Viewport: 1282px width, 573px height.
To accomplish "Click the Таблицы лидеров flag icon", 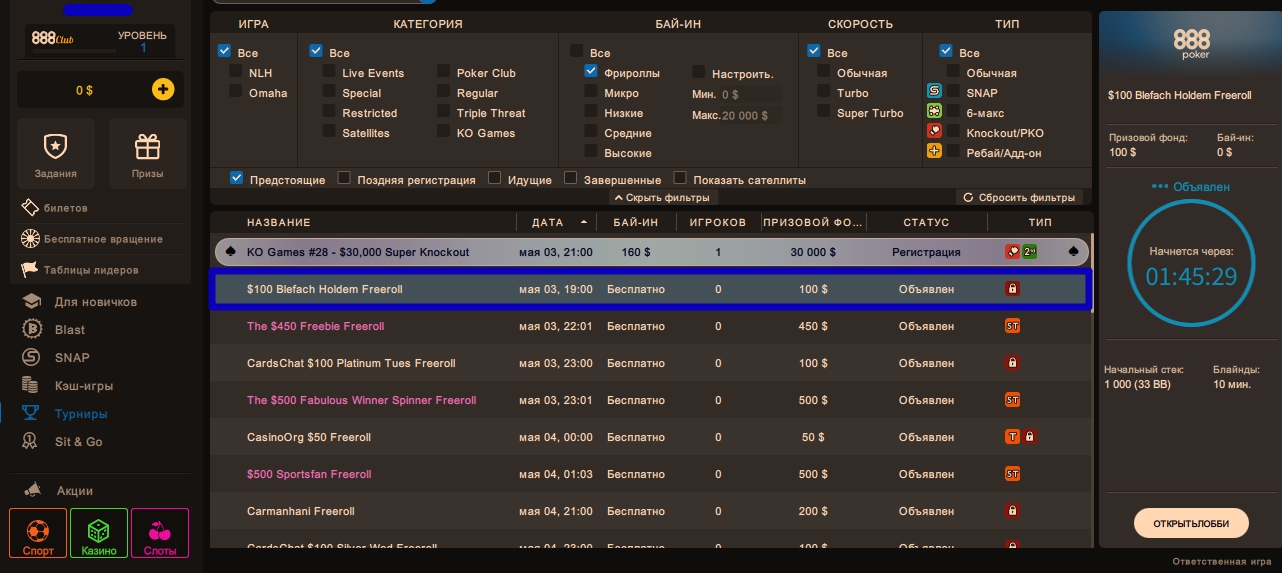I will pyautogui.click(x=30, y=269).
